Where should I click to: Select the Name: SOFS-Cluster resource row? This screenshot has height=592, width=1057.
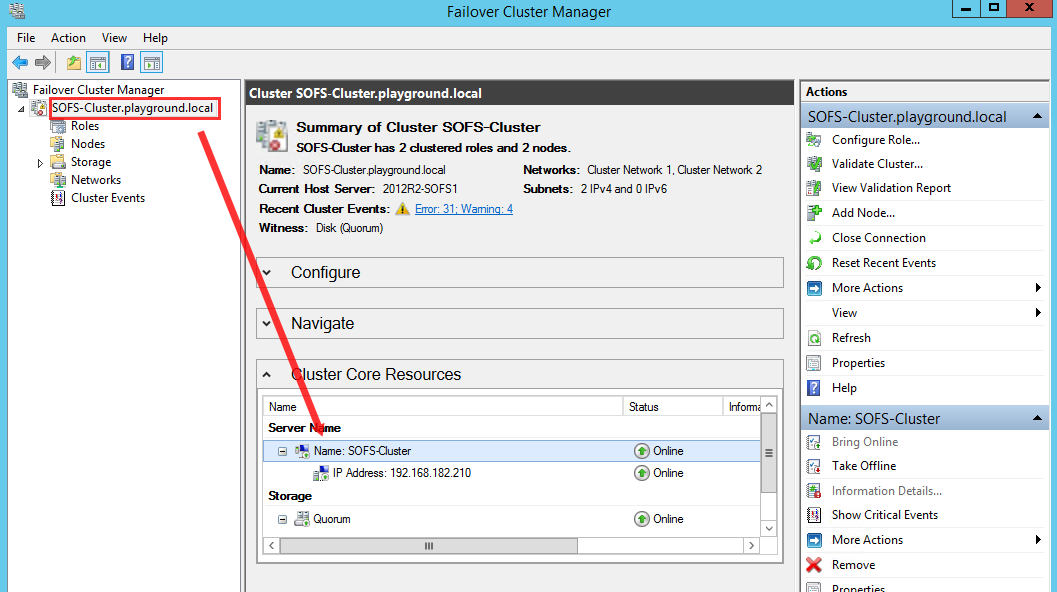[x=512, y=451]
